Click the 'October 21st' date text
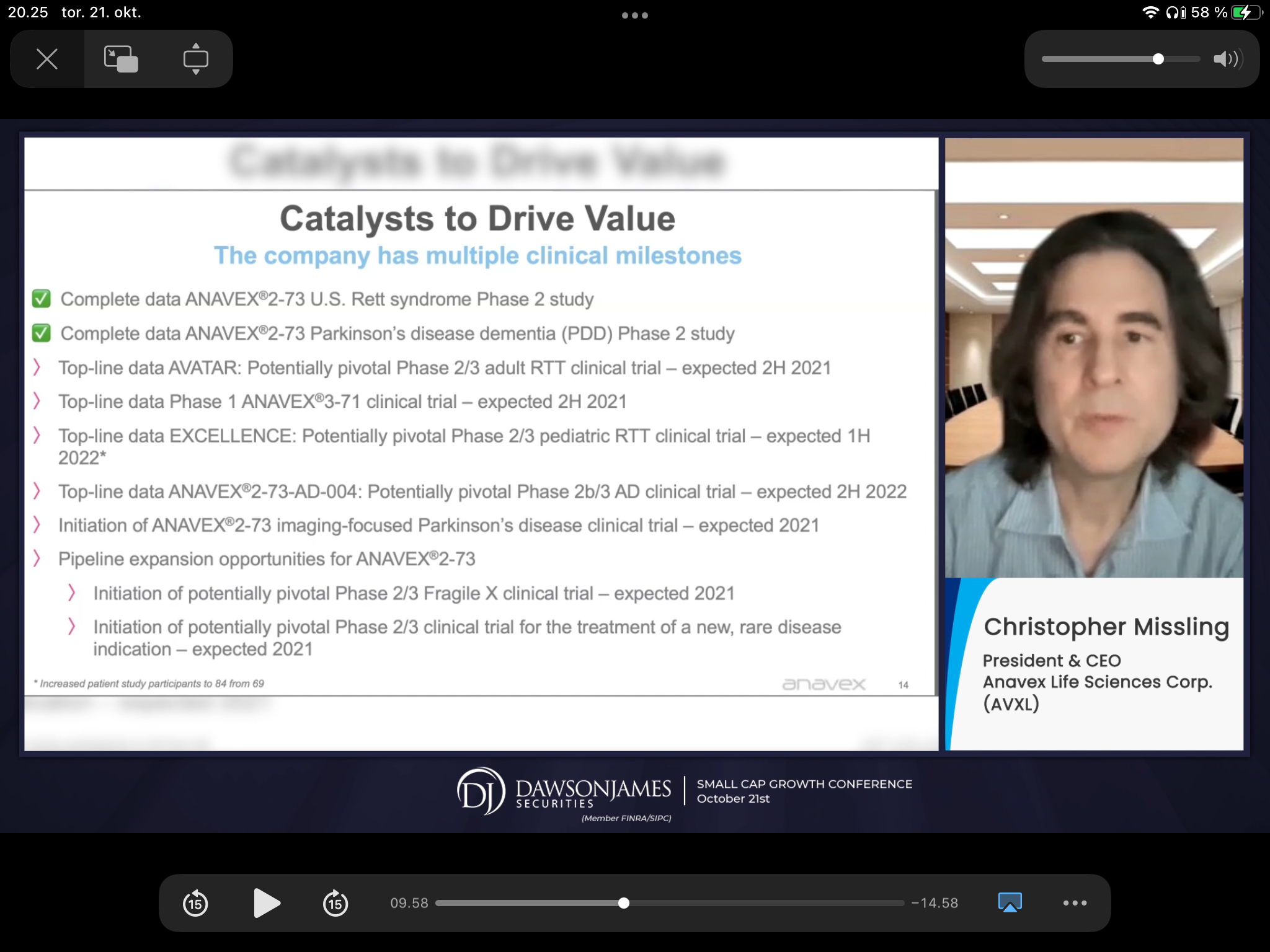 click(x=733, y=799)
